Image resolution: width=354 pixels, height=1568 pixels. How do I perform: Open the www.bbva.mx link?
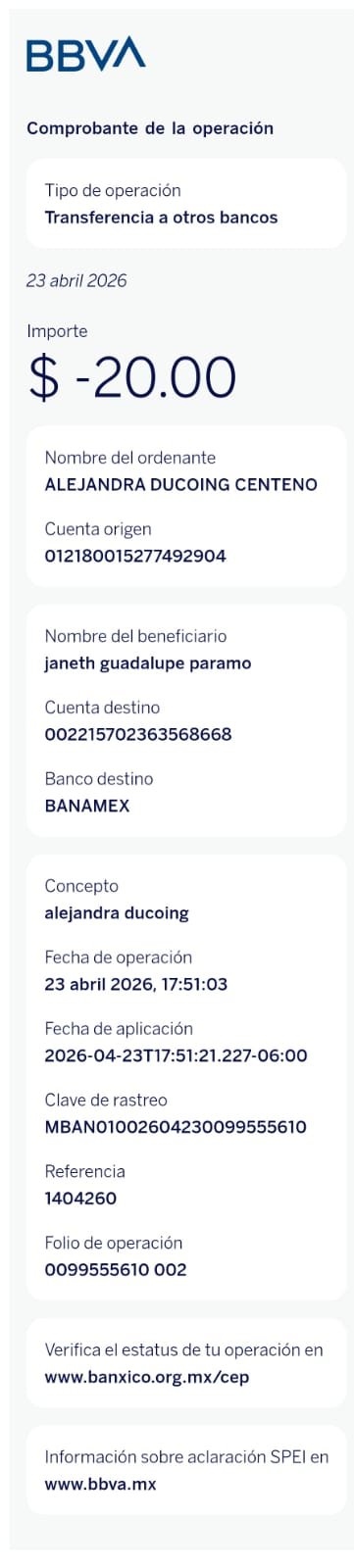tap(100, 1484)
